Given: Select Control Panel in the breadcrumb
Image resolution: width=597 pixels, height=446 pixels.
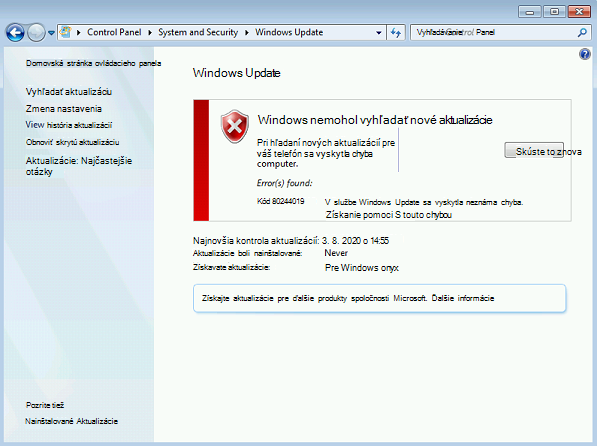Looking at the screenshot, I should point(114,32).
